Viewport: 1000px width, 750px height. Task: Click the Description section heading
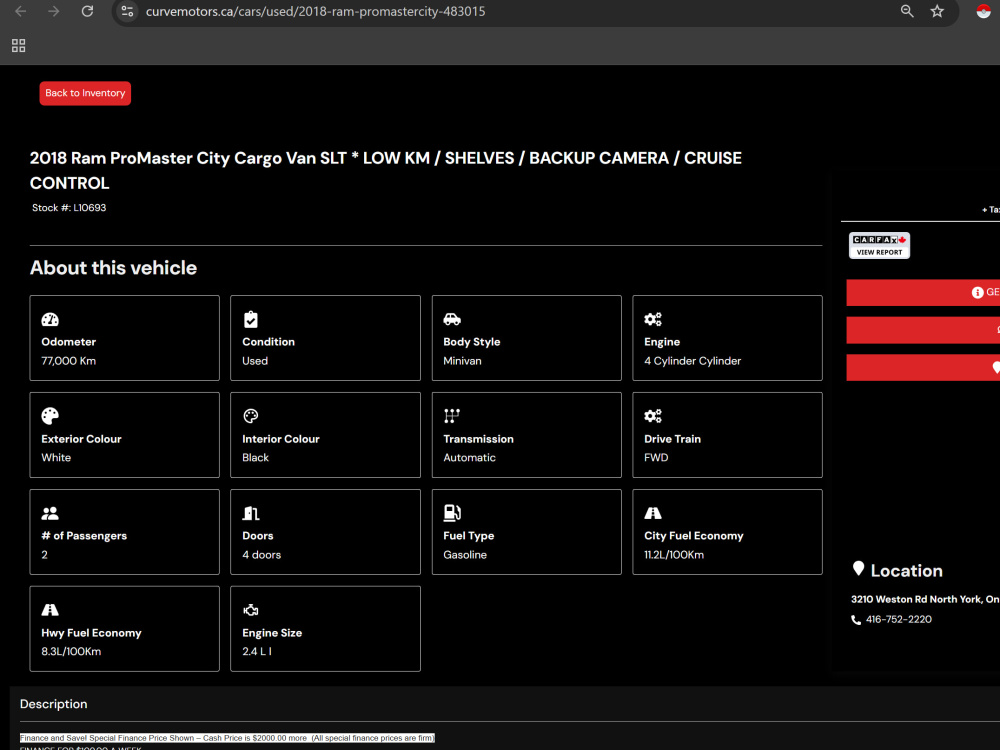(x=54, y=704)
